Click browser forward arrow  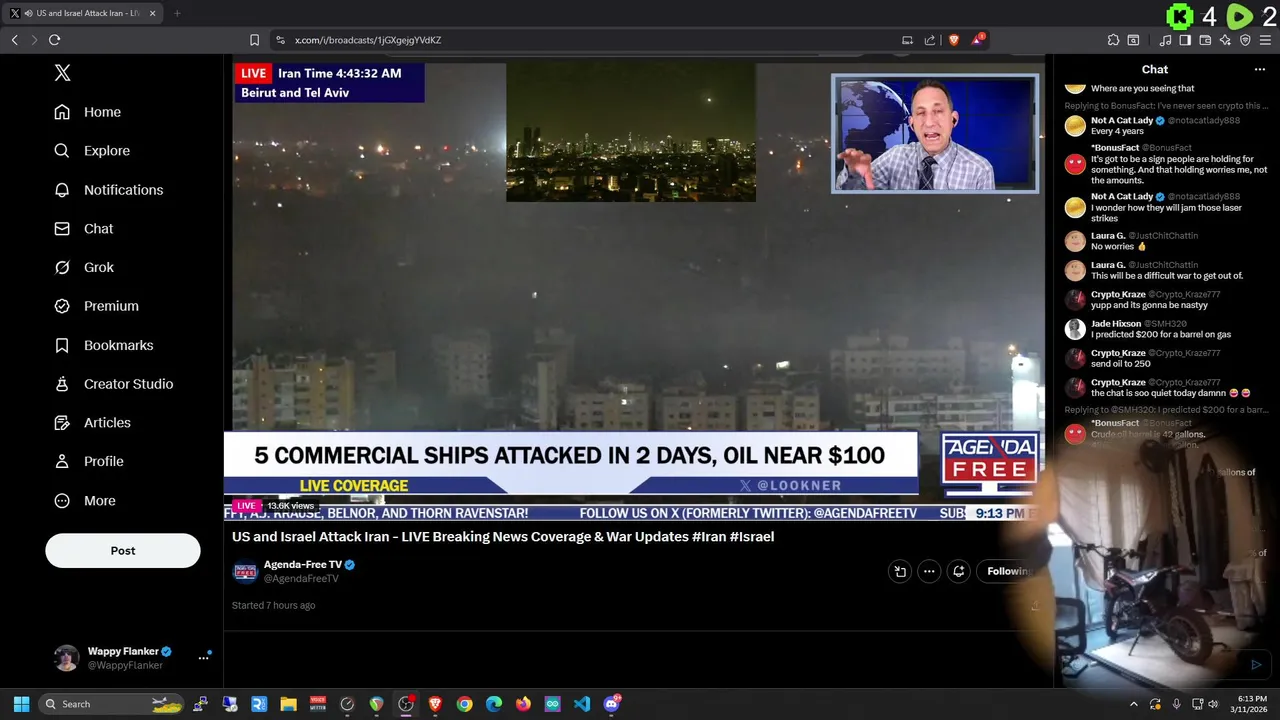tap(34, 40)
